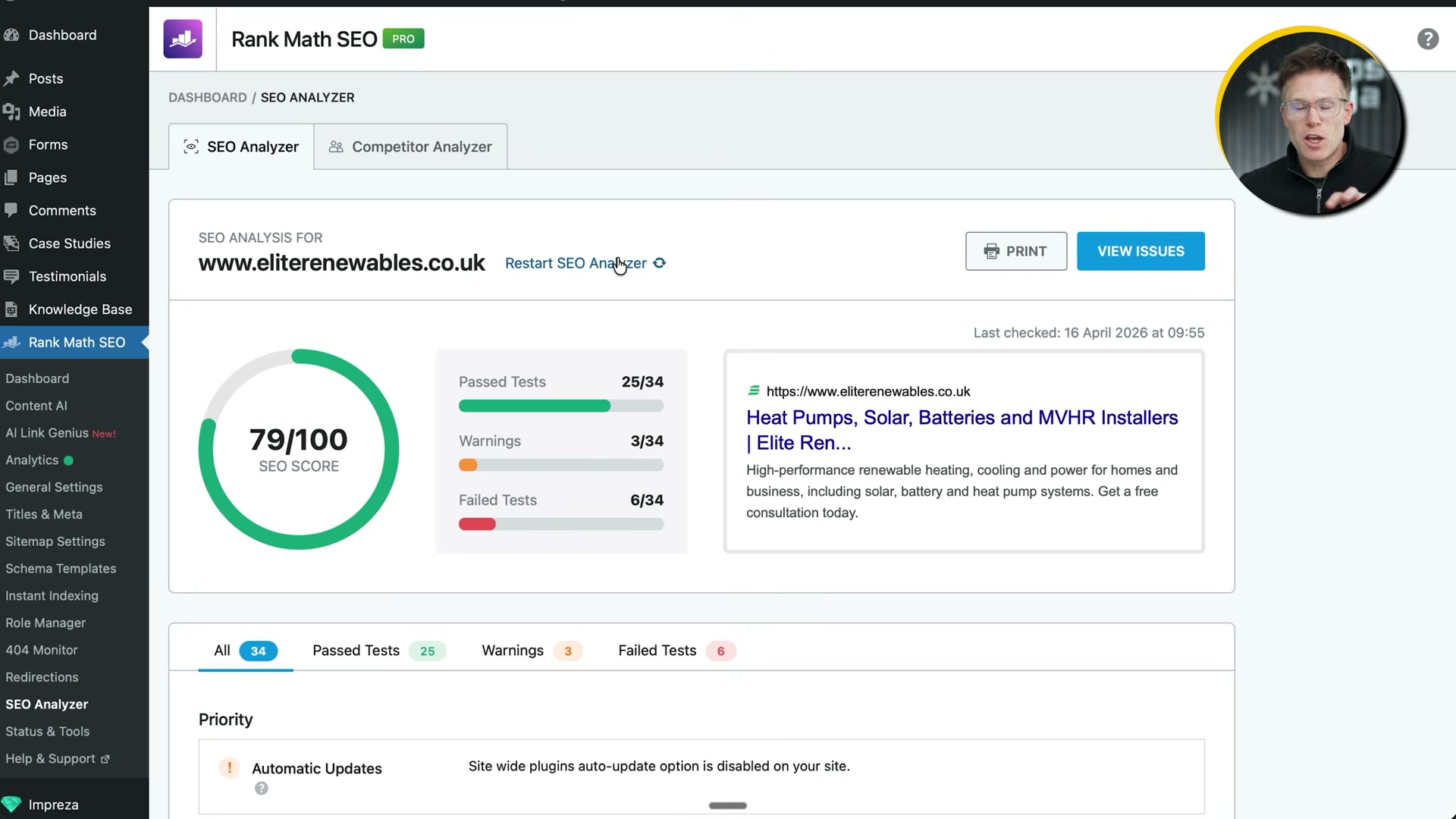Click the Automatic Updates warning icon
Screen dimensions: 1456x819
point(229,767)
